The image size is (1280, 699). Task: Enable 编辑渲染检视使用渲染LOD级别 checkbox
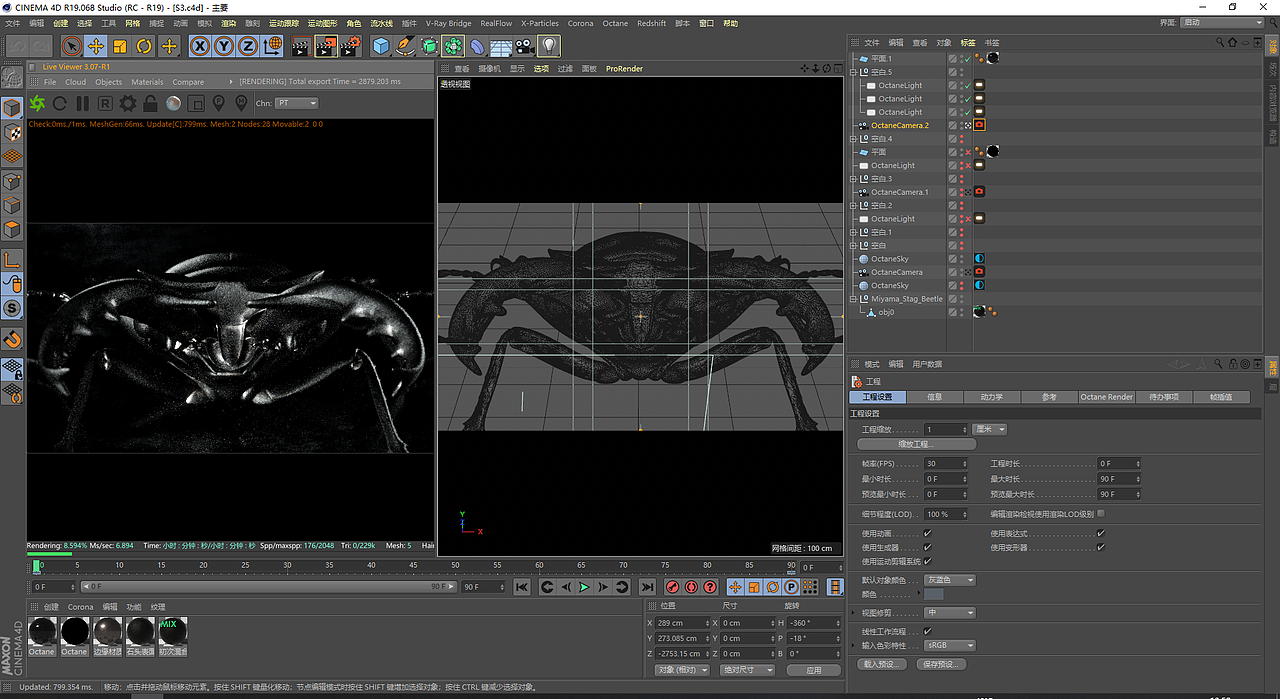tap(1100, 514)
